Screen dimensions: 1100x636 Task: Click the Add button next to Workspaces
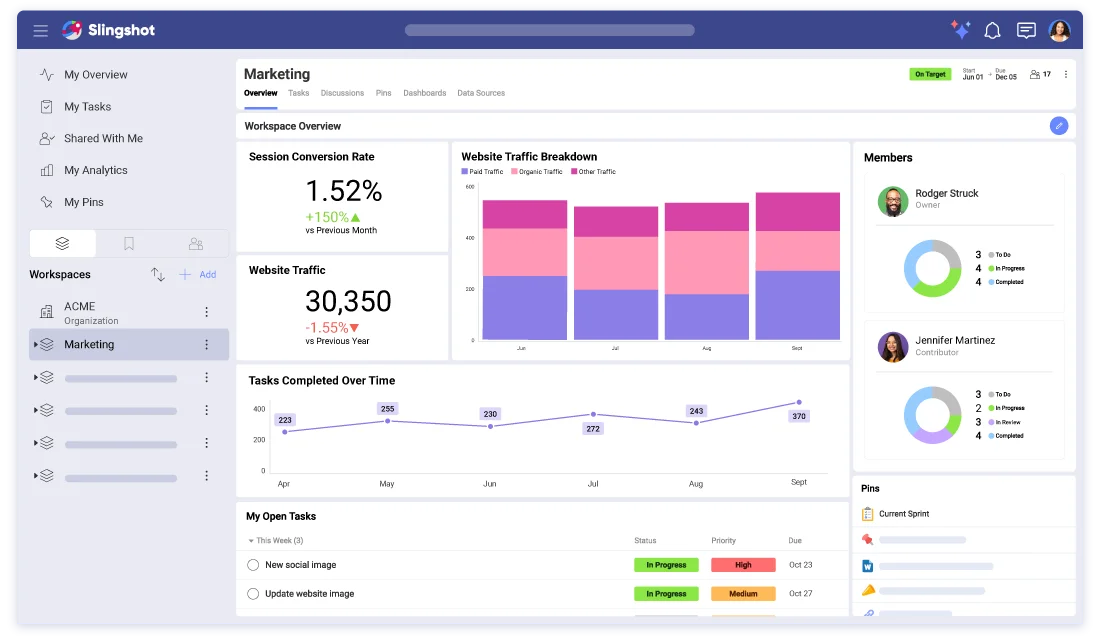coord(198,274)
